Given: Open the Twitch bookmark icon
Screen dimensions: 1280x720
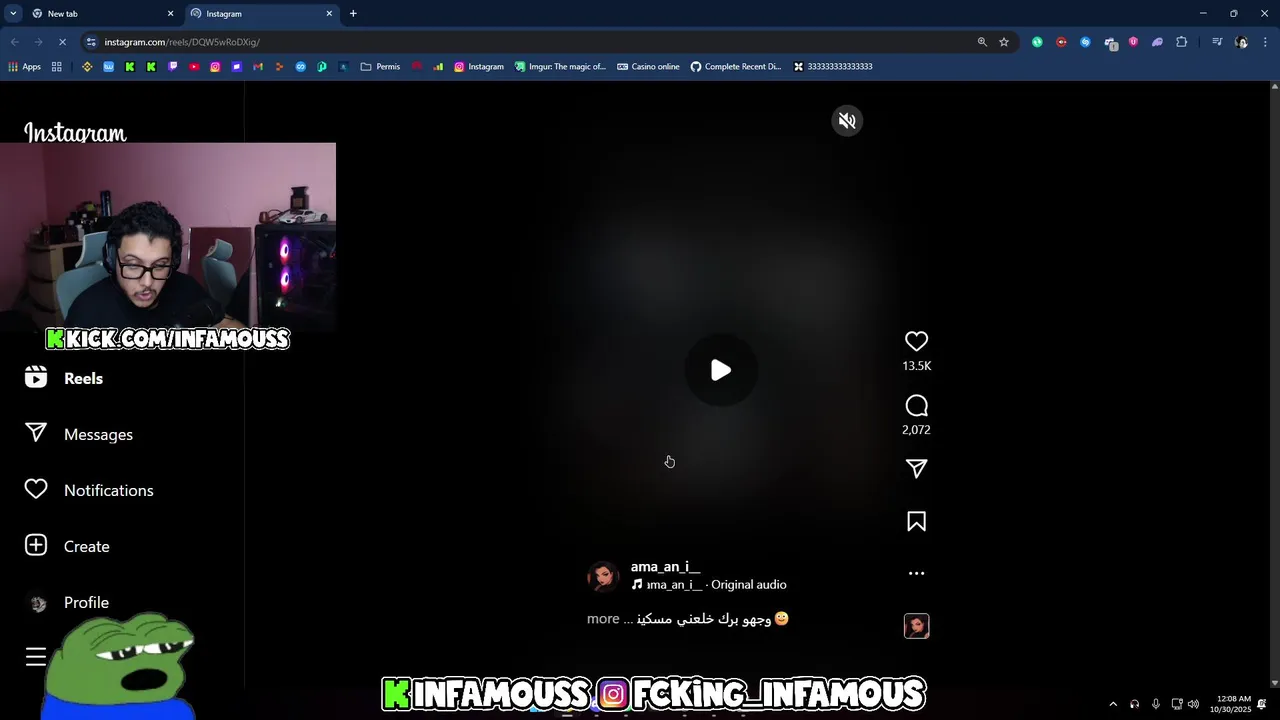Looking at the screenshot, I should click(173, 67).
